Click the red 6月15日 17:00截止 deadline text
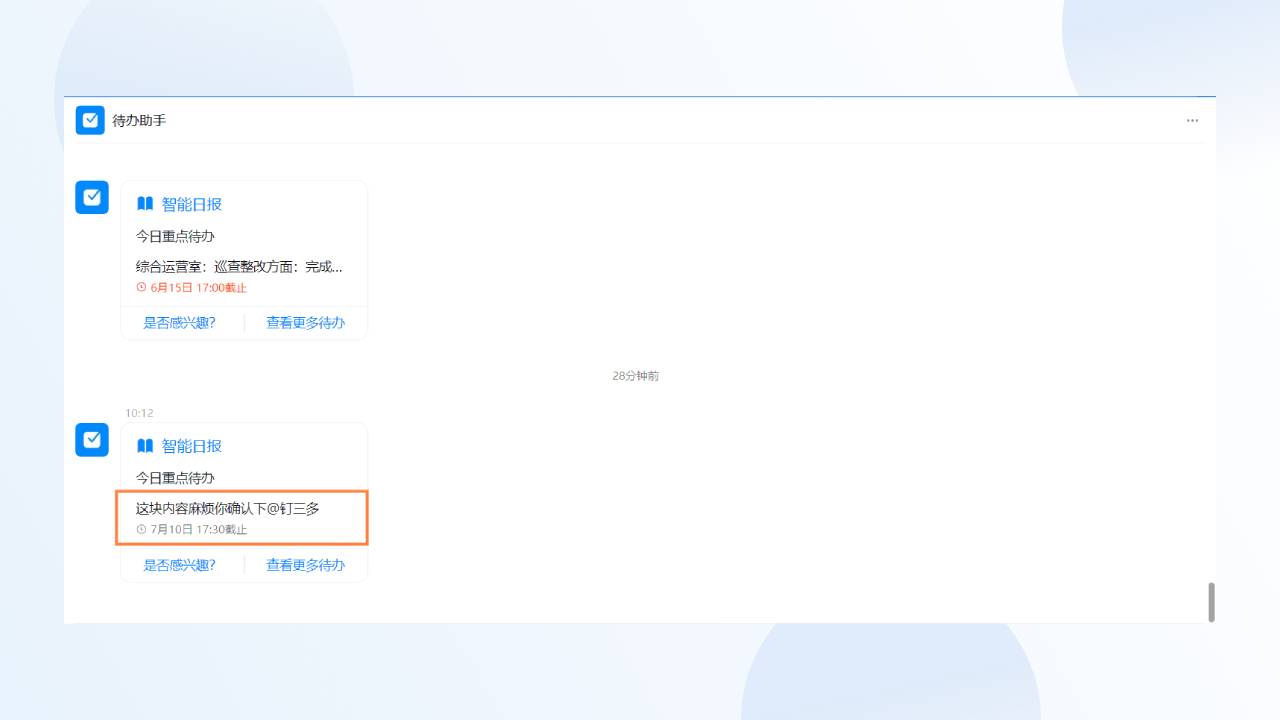 [198, 288]
